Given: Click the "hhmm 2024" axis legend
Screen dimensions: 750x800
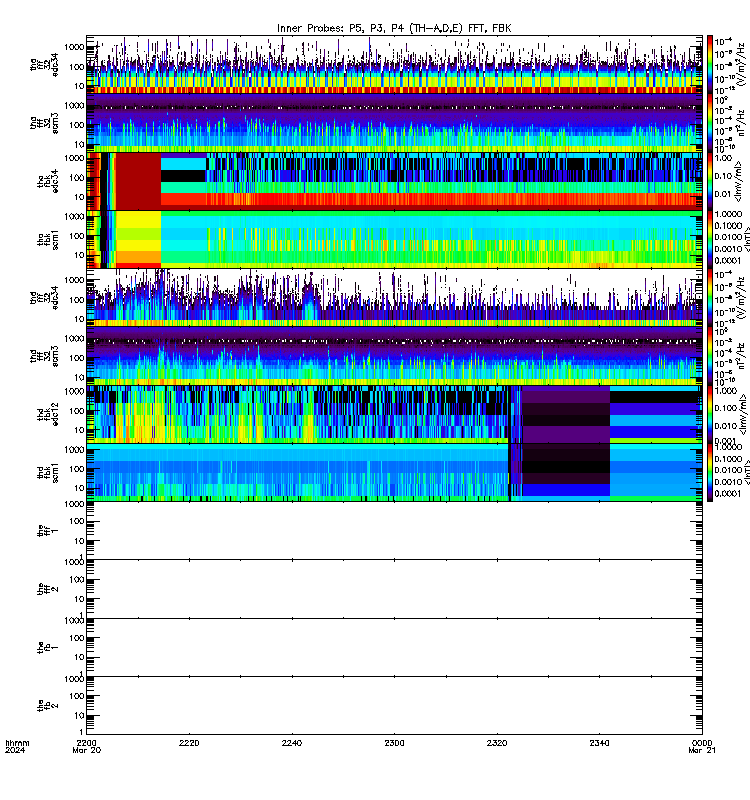Looking at the screenshot, I should (17, 746).
